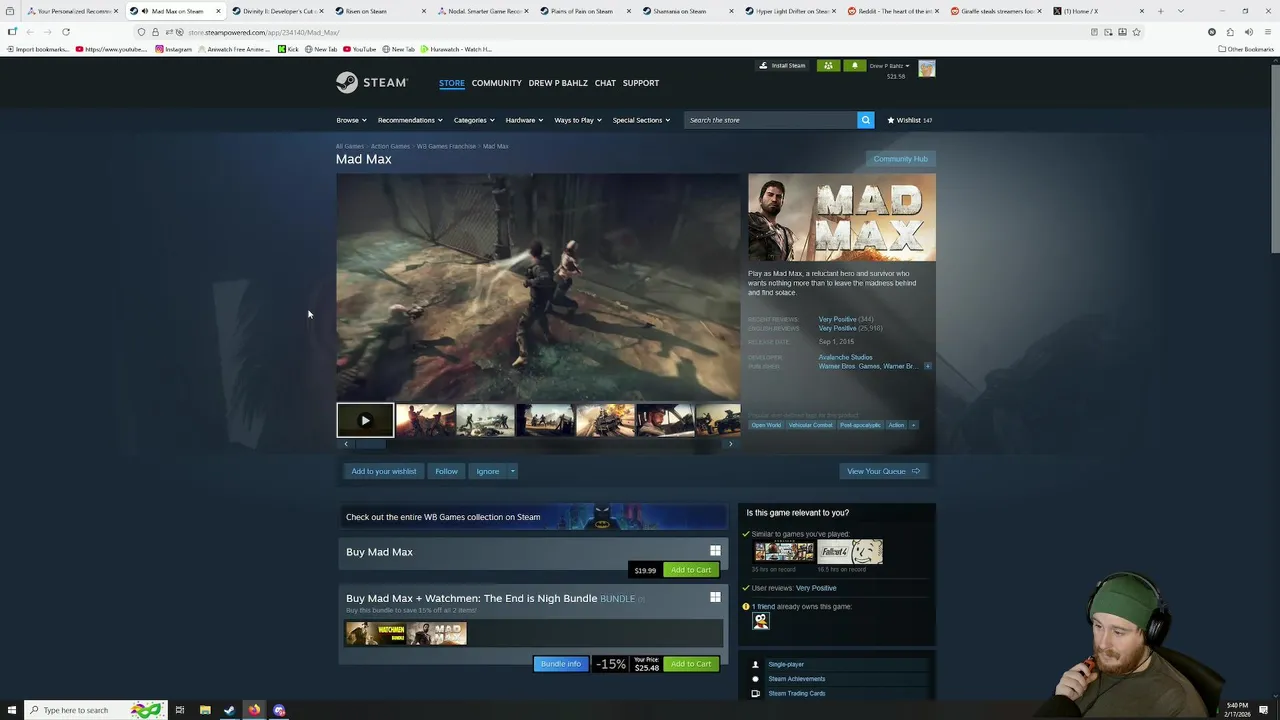The height and width of the screenshot is (720, 1280).
Task: Open the COMMUNITY nav tab
Action: pos(497,83)
